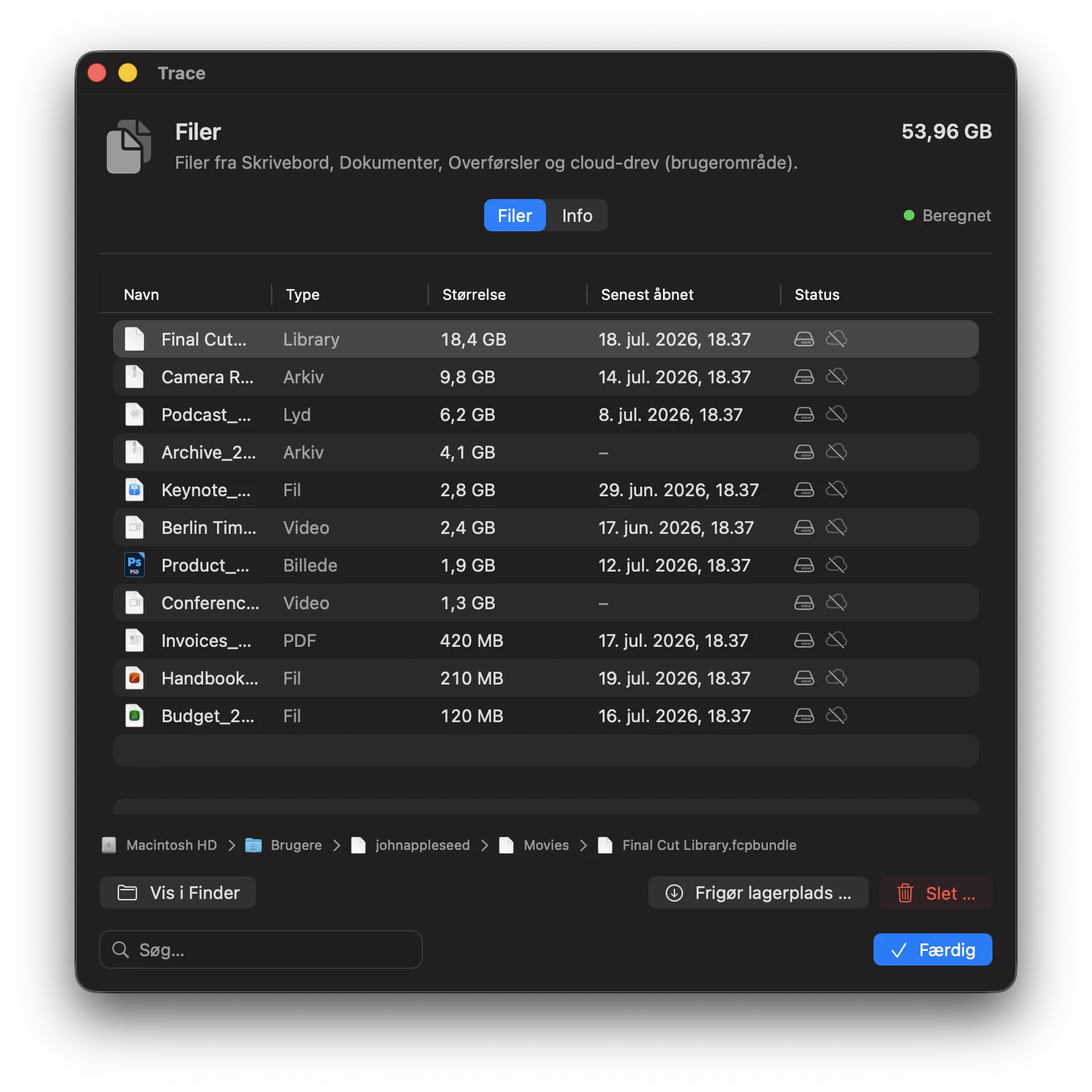Click the 18,4 GB size value
The width and height of the screenshot is (1092, 1092).
[473, 340]
